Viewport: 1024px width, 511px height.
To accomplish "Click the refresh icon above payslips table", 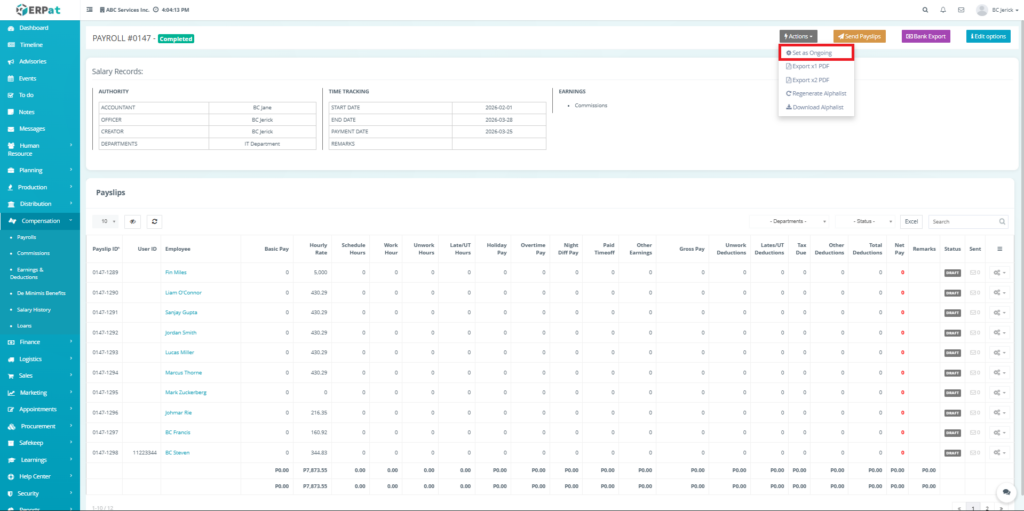I will pos(155,221).
